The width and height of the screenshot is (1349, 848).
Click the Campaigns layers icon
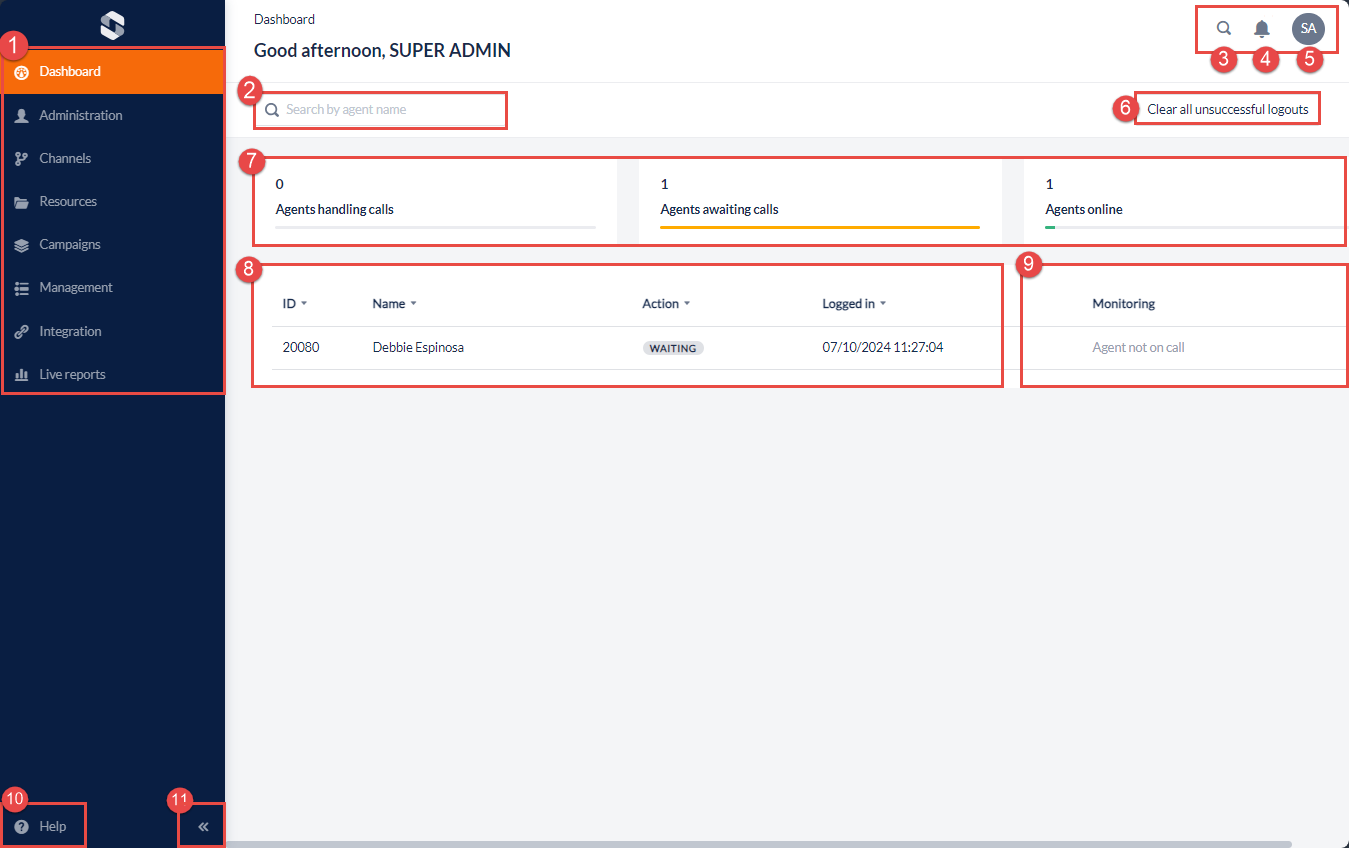point(21,245)
